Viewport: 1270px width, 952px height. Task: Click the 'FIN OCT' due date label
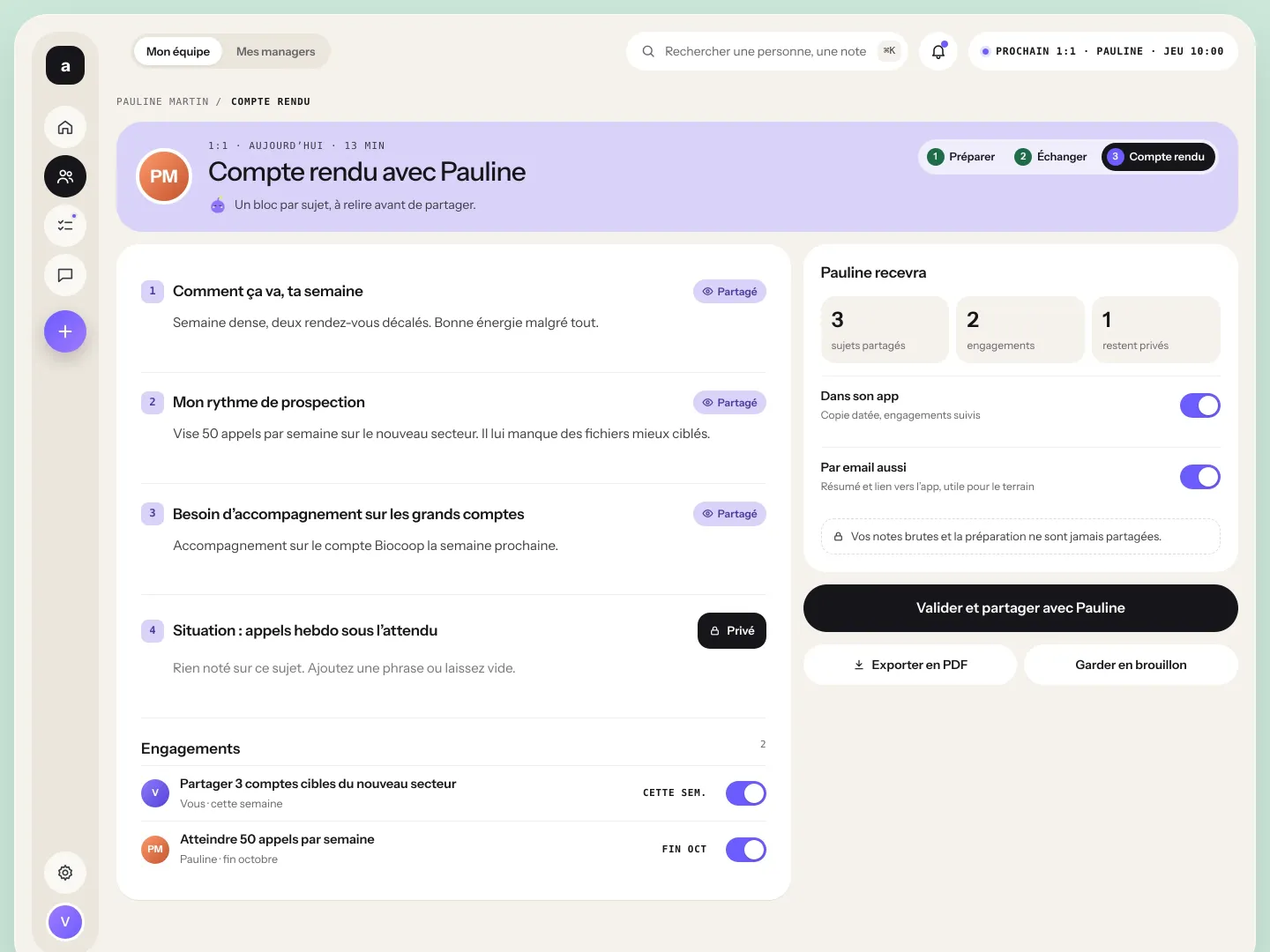(x=684, y=850)
